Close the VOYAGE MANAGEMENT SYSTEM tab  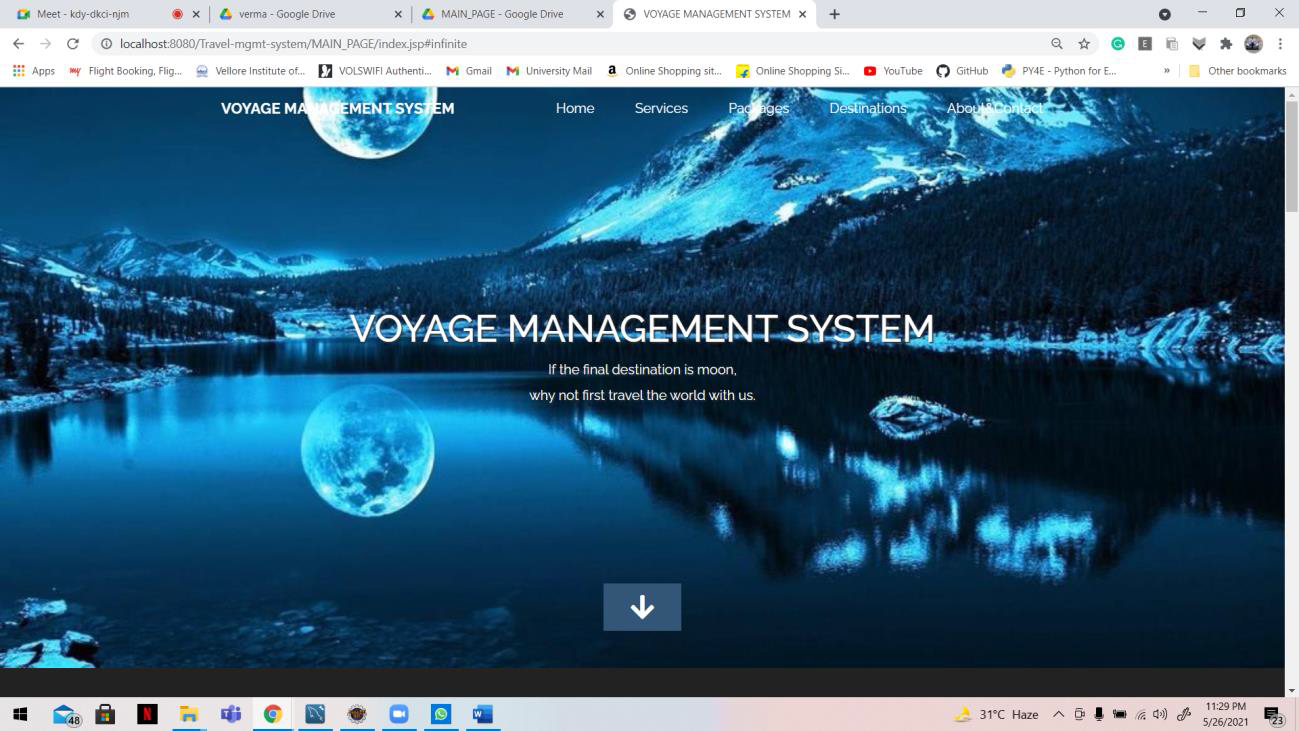pos(802,14)
